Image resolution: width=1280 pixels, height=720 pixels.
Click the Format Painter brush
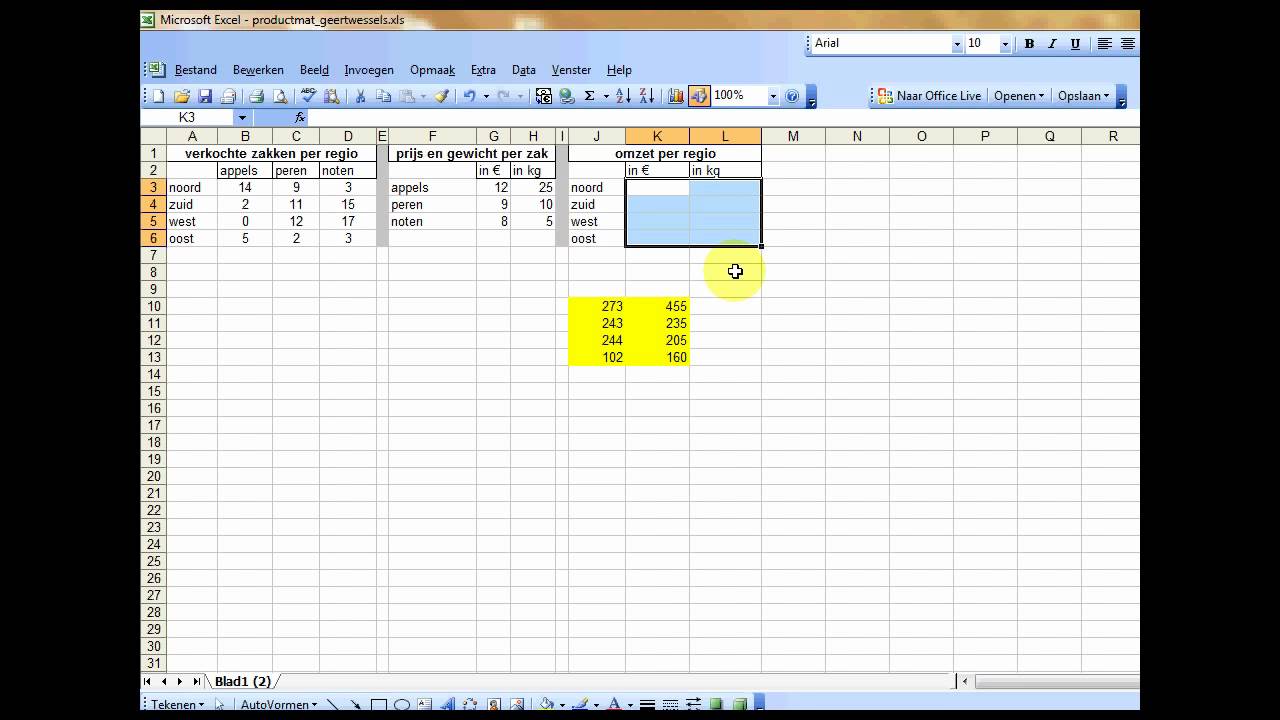(x=441, y=96)
